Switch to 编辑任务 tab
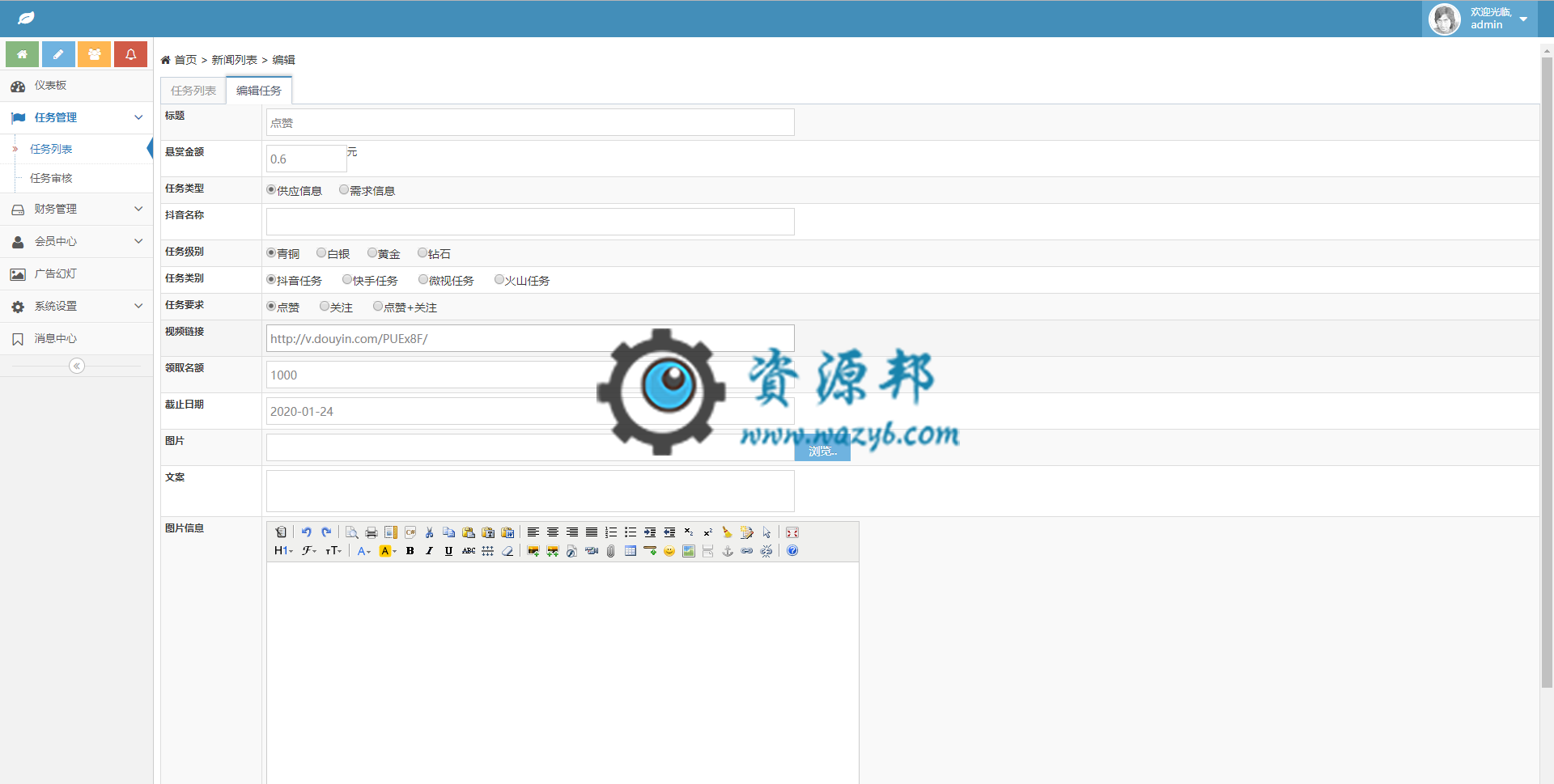1554x784 pixels. click(259, 91)
